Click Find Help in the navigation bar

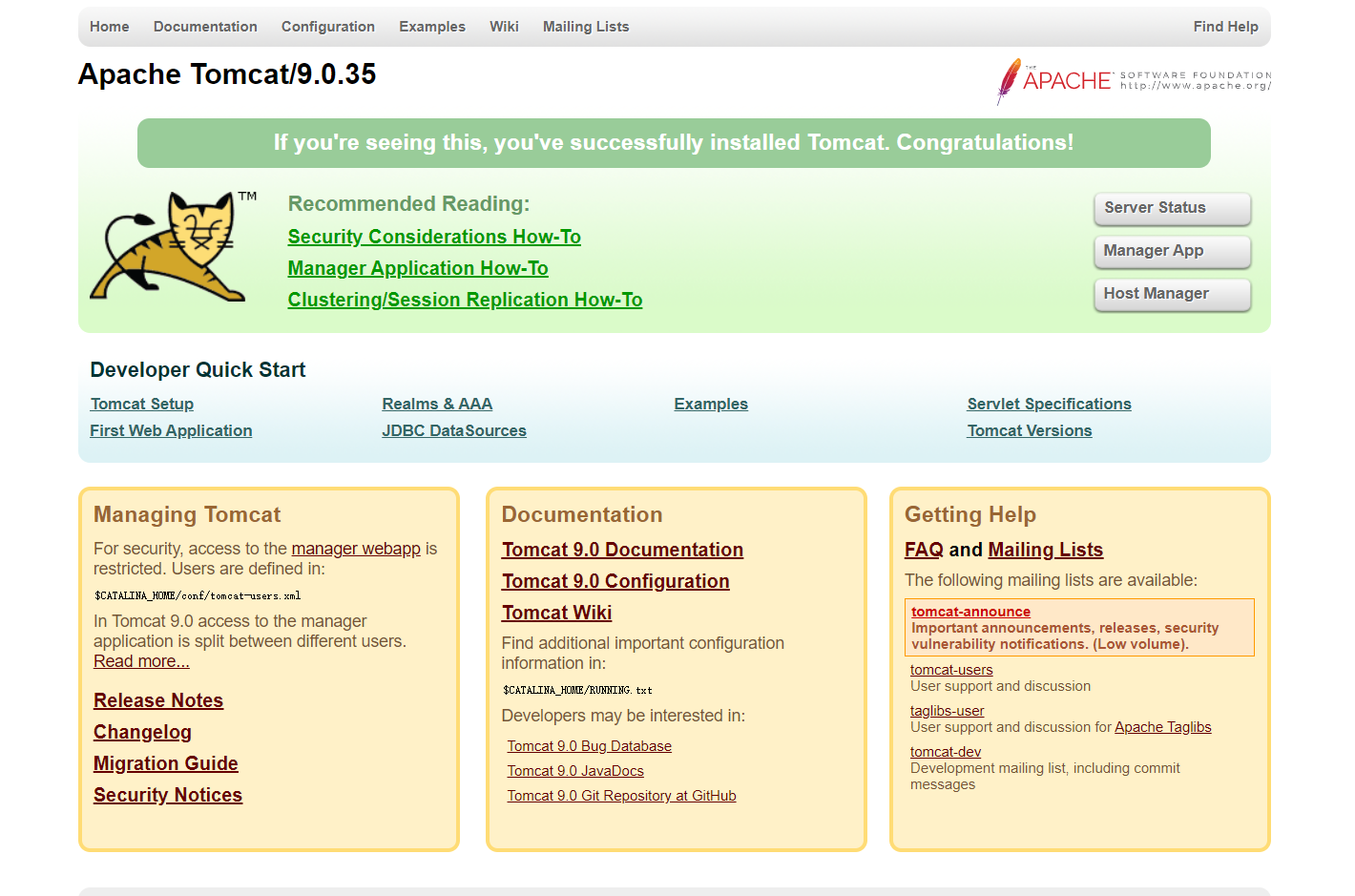(x=1225, y=27)
